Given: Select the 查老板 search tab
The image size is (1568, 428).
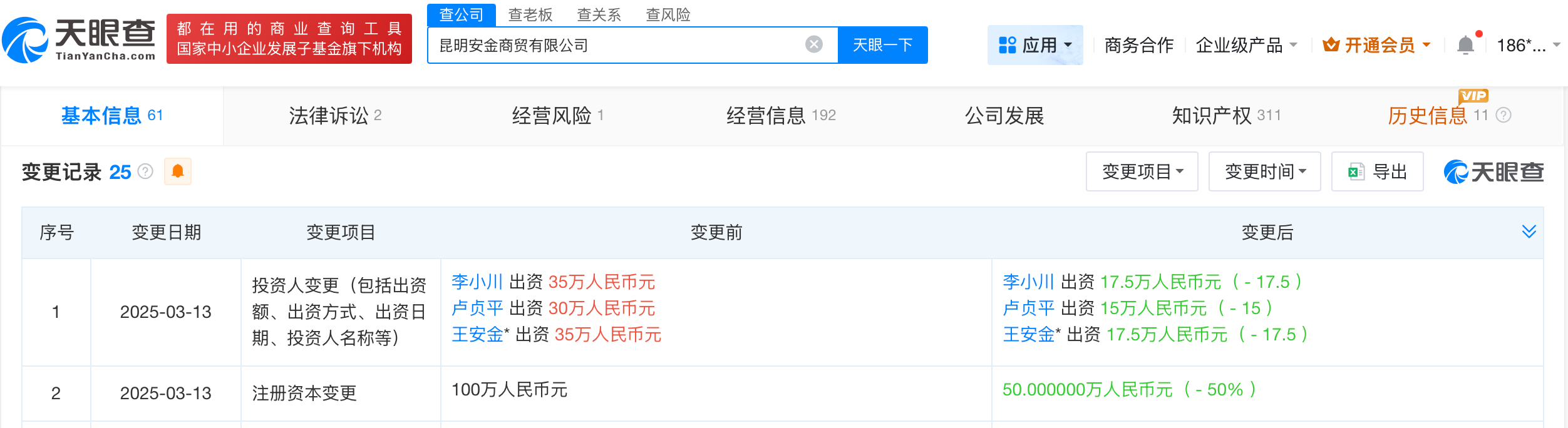Looking at the screenshot, I should (x=530, y=14).
